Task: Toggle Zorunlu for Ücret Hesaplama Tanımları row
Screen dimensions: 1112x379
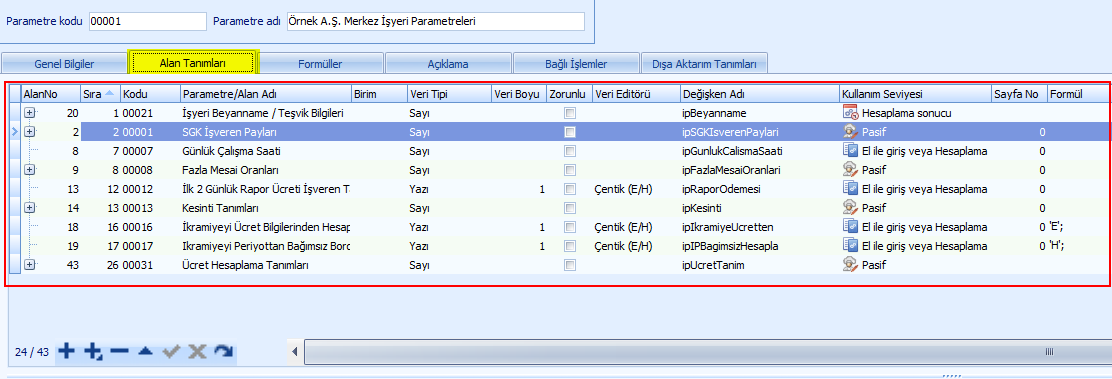Action: point(569,265)
